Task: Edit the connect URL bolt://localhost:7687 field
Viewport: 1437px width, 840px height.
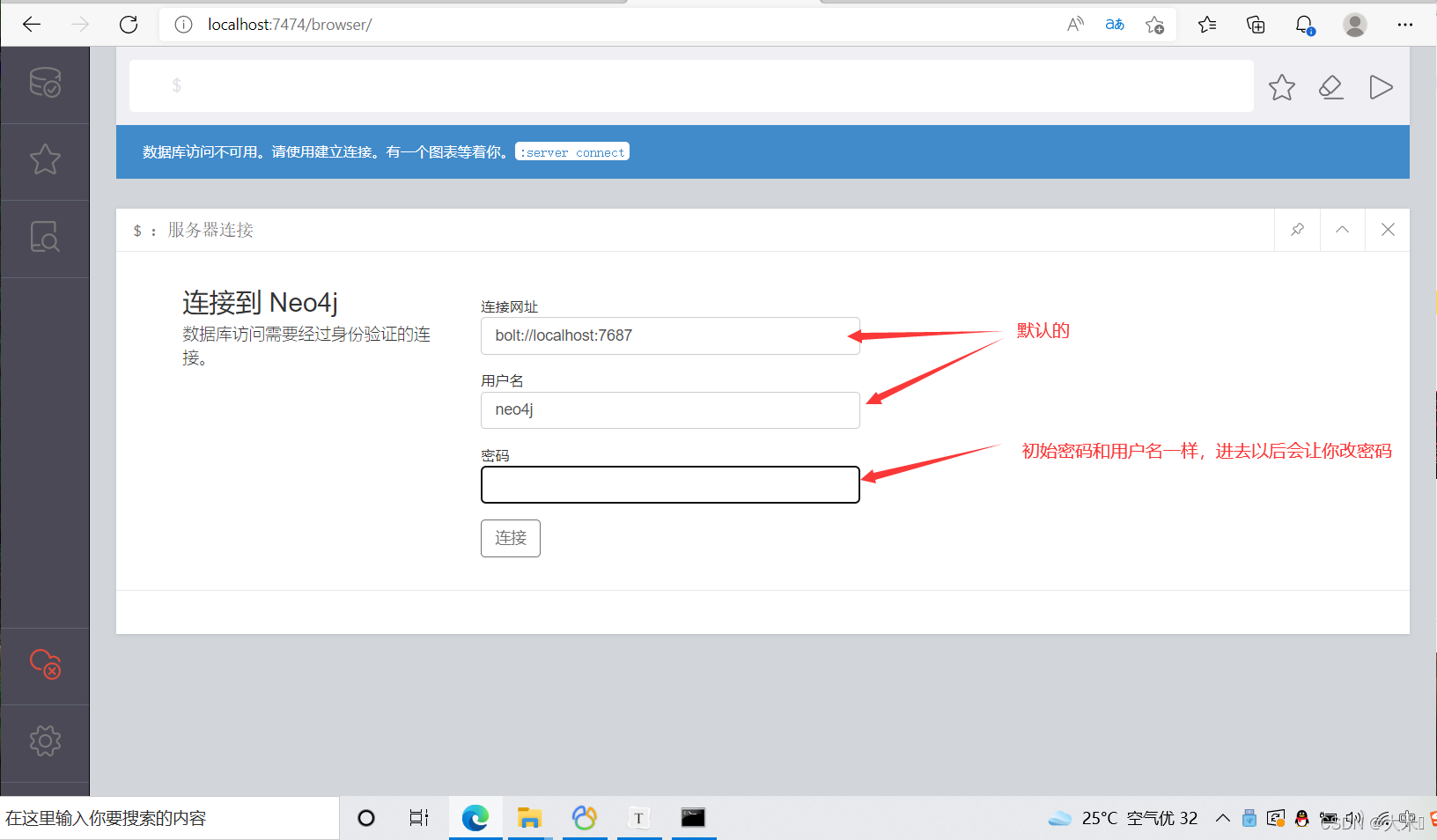Action: [670, 335]
